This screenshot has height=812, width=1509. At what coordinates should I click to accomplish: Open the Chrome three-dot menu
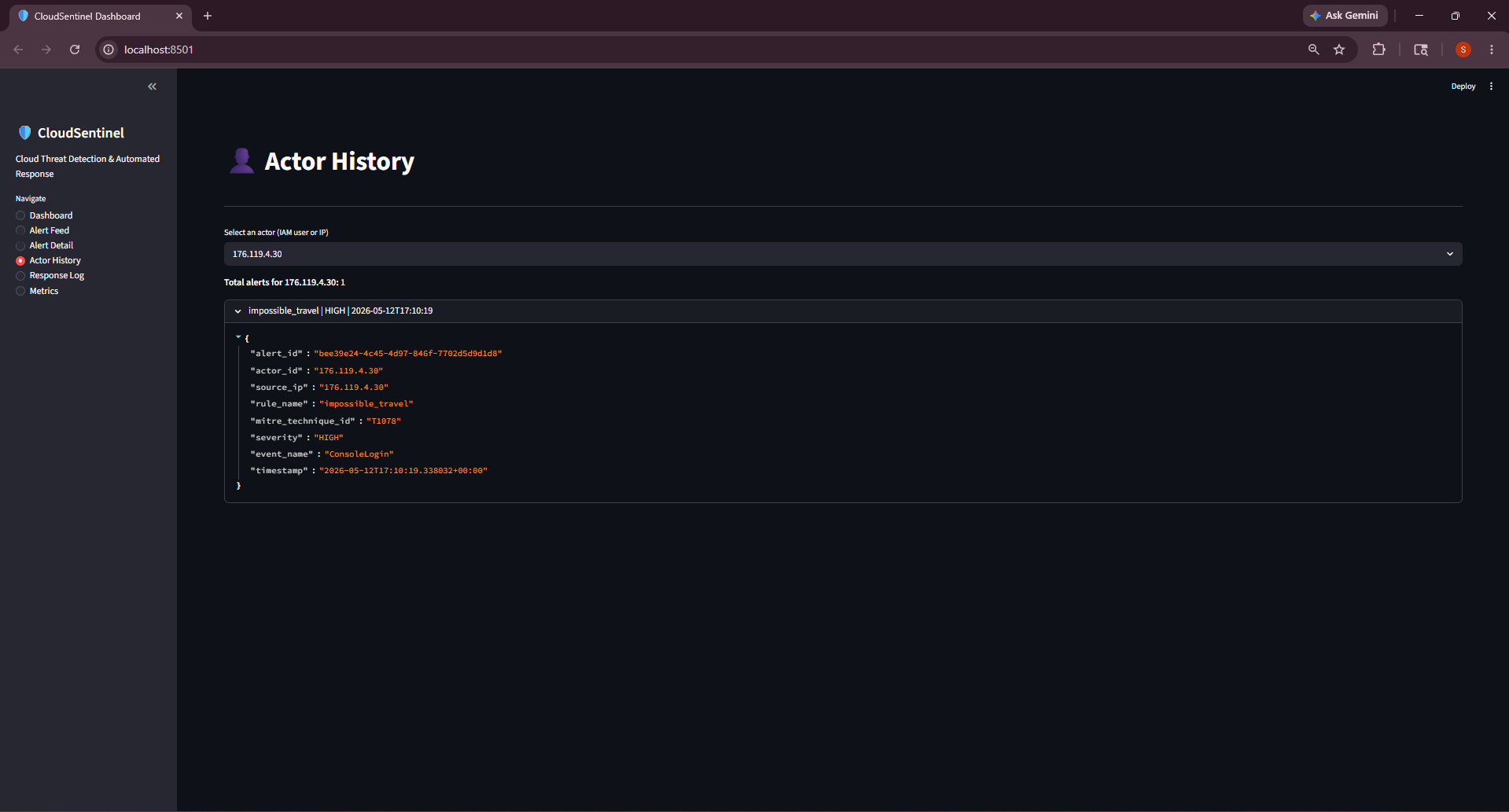click(x=1492, y=50)
